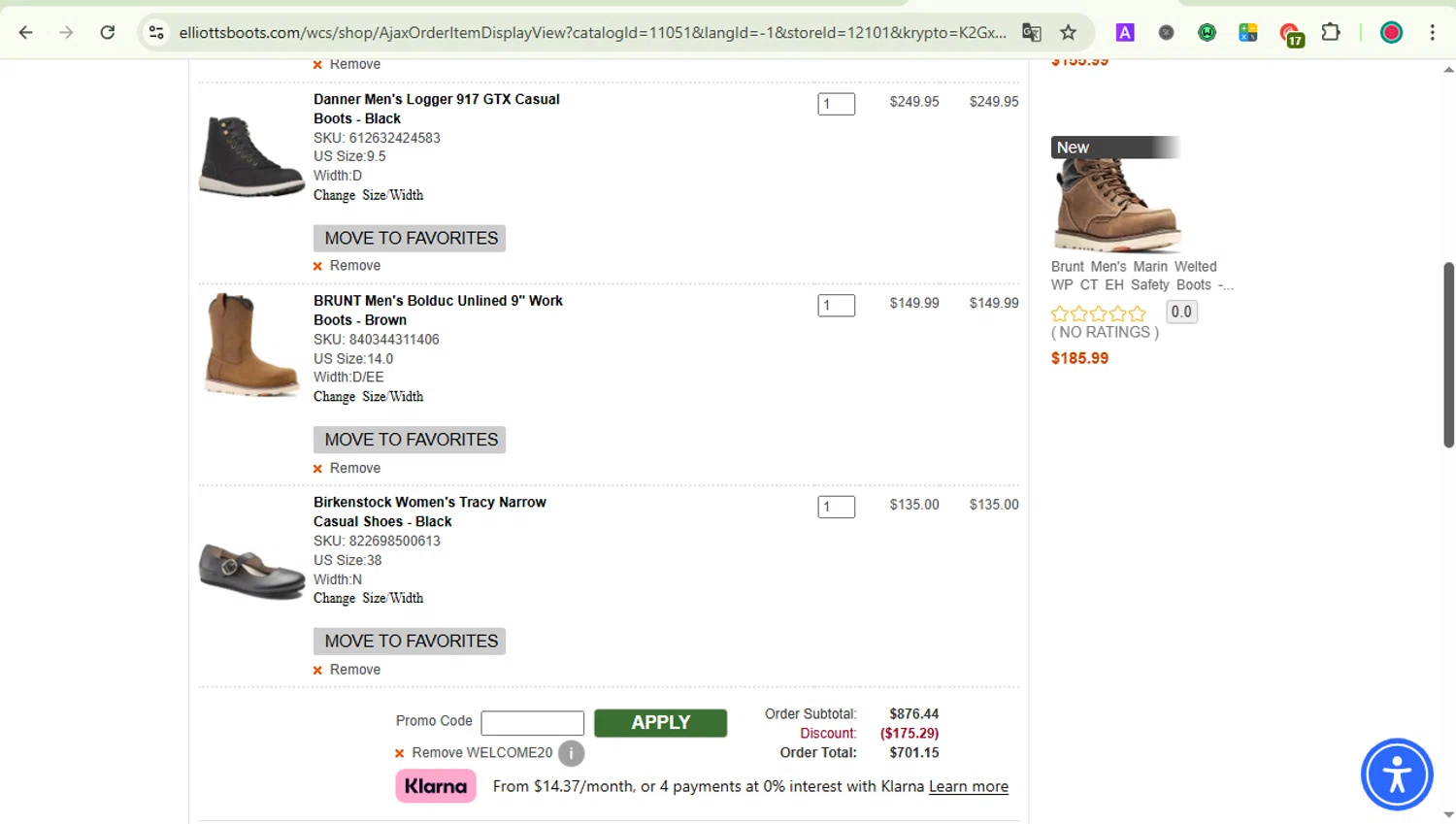The width and height of the screenshot is (1456, 824).
Task: Move Danner boots to favorites
Action: coord(410,238)
